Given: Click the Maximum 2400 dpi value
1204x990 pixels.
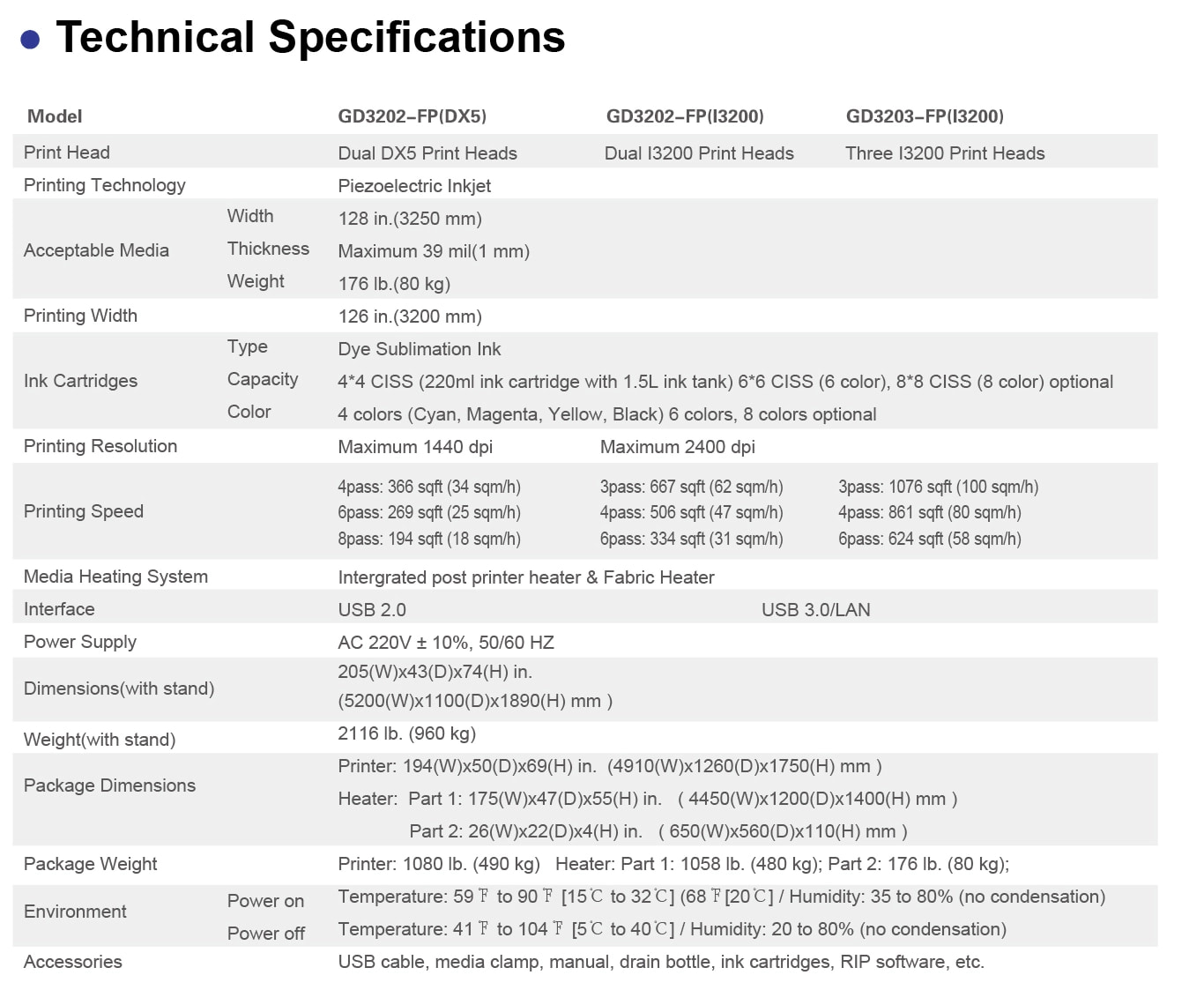Looking at the screenshot, I should pos(677,447).
